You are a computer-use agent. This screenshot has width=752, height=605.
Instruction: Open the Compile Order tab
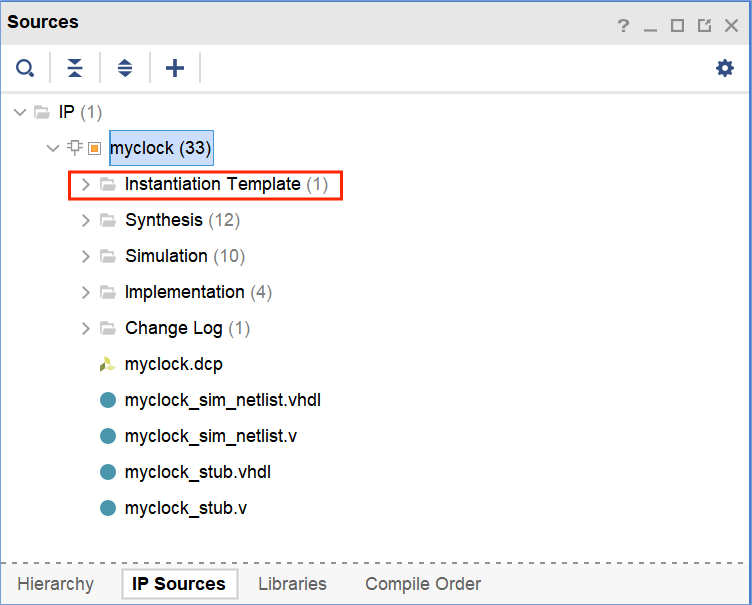pyautogui.click(x=422, y=584)
